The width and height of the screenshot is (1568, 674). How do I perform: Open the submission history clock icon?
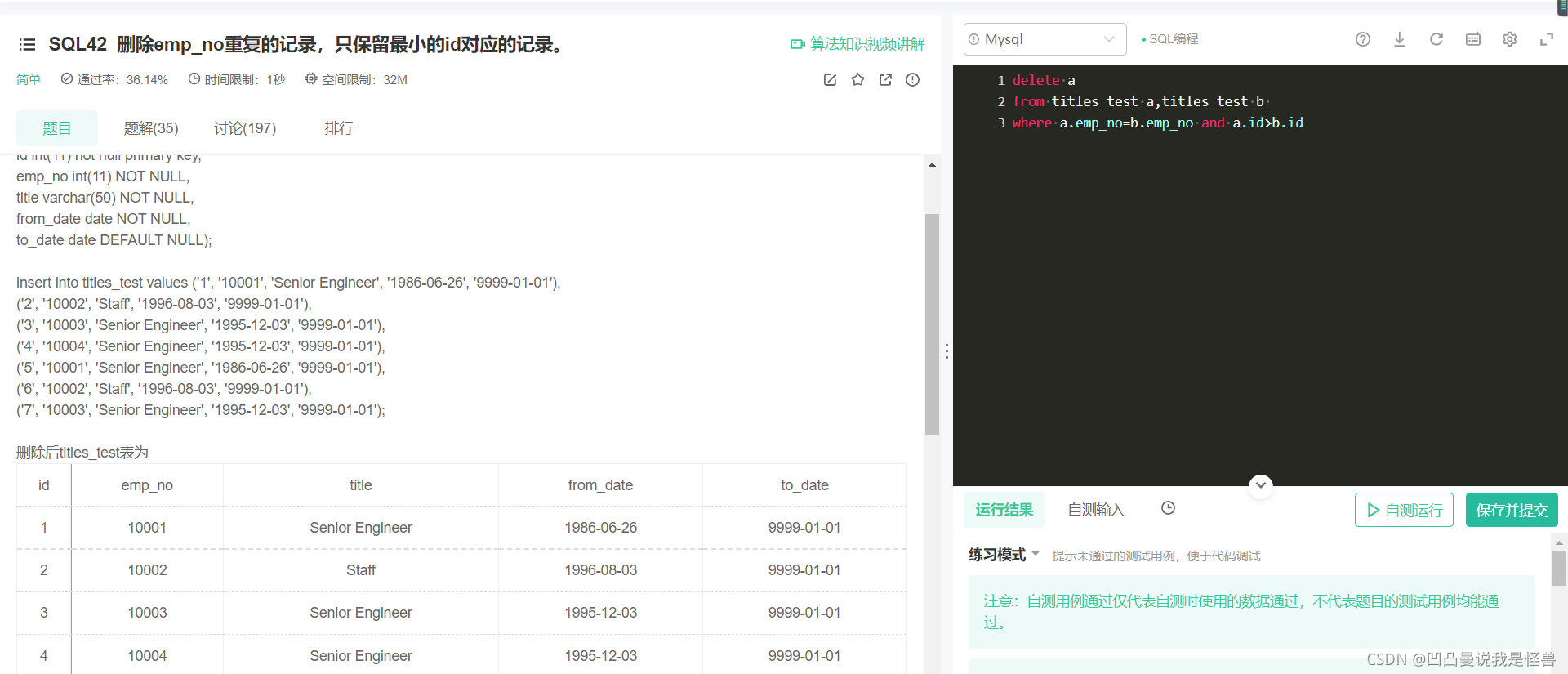click(1168, 508)
